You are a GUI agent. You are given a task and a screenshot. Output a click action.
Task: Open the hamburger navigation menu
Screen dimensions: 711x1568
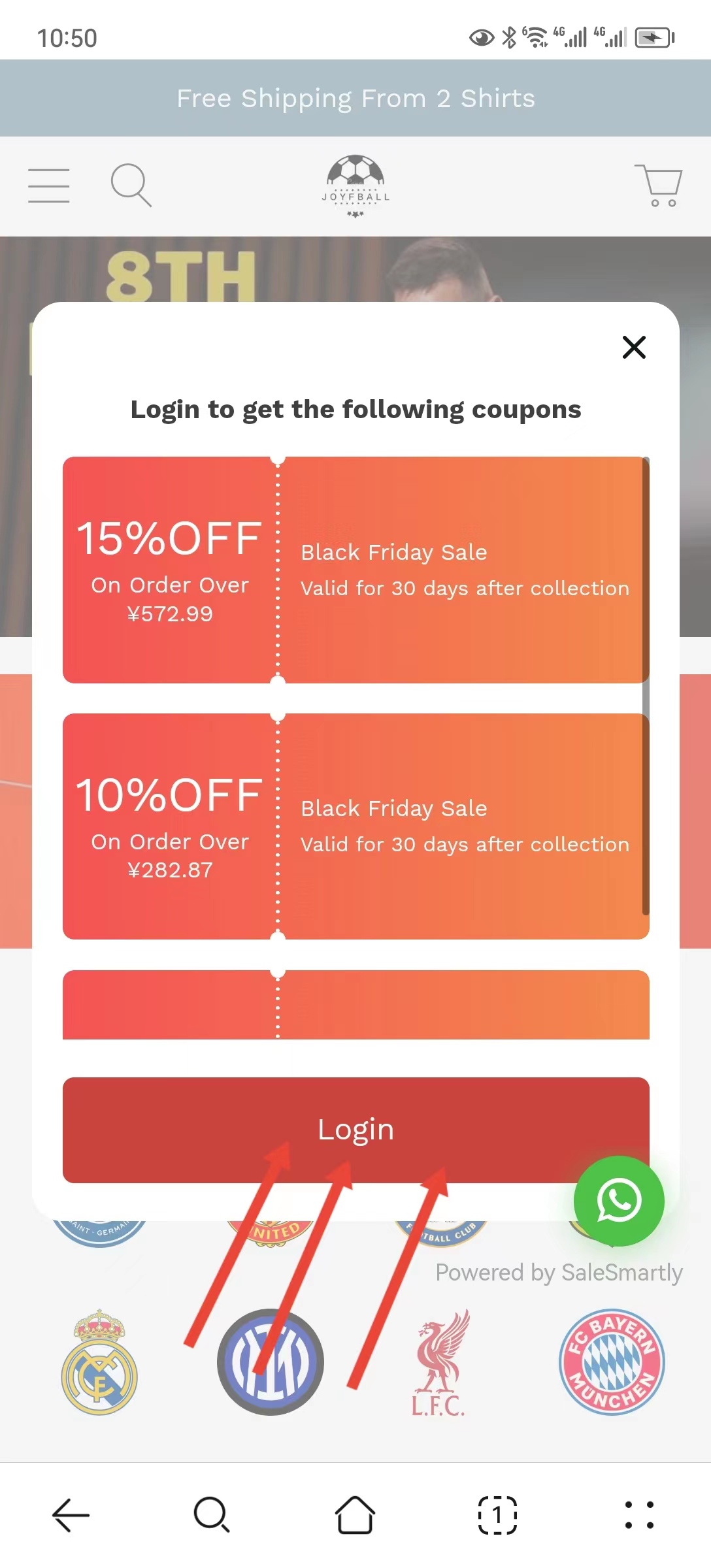pyautogui.click(x=48, y=186)
